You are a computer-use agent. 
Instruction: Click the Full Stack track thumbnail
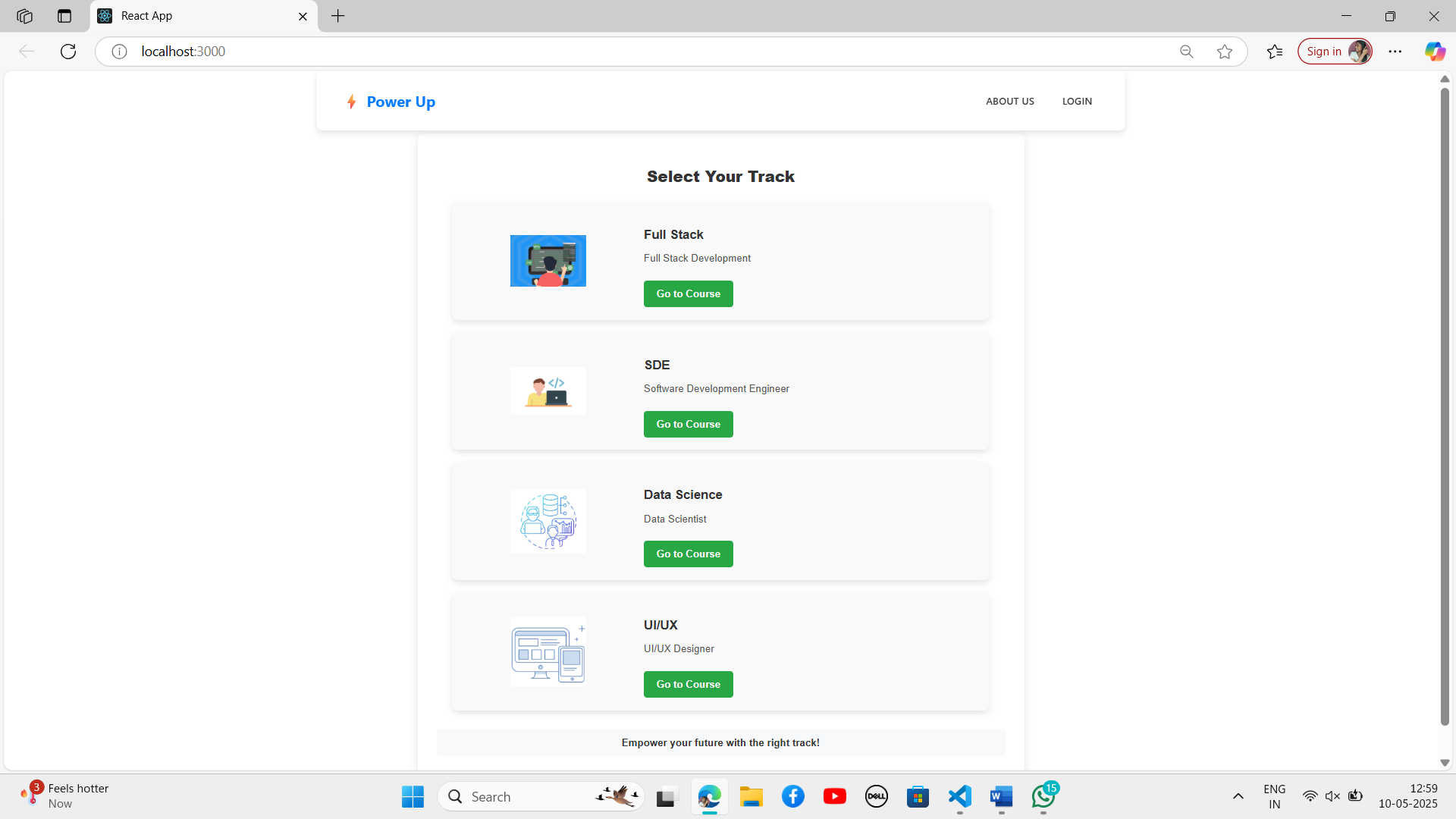tap(548, 261)
